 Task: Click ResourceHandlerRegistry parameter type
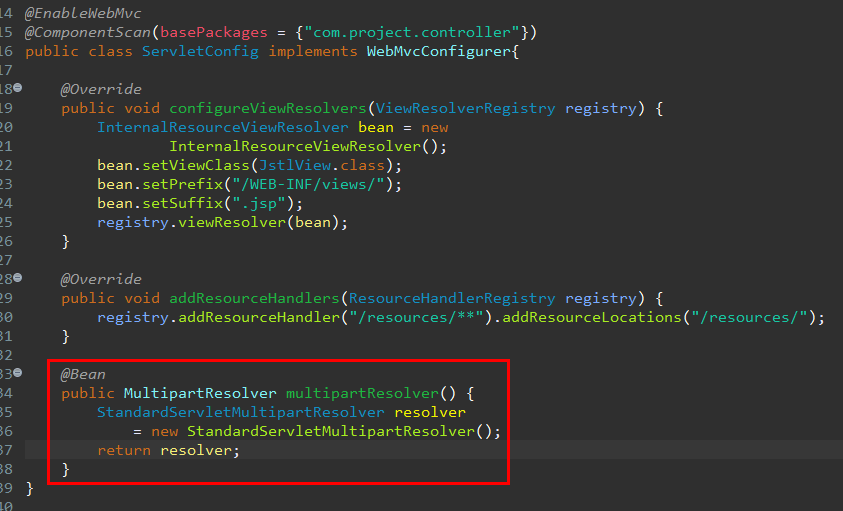pyautogui.click(x=452, y=298)
